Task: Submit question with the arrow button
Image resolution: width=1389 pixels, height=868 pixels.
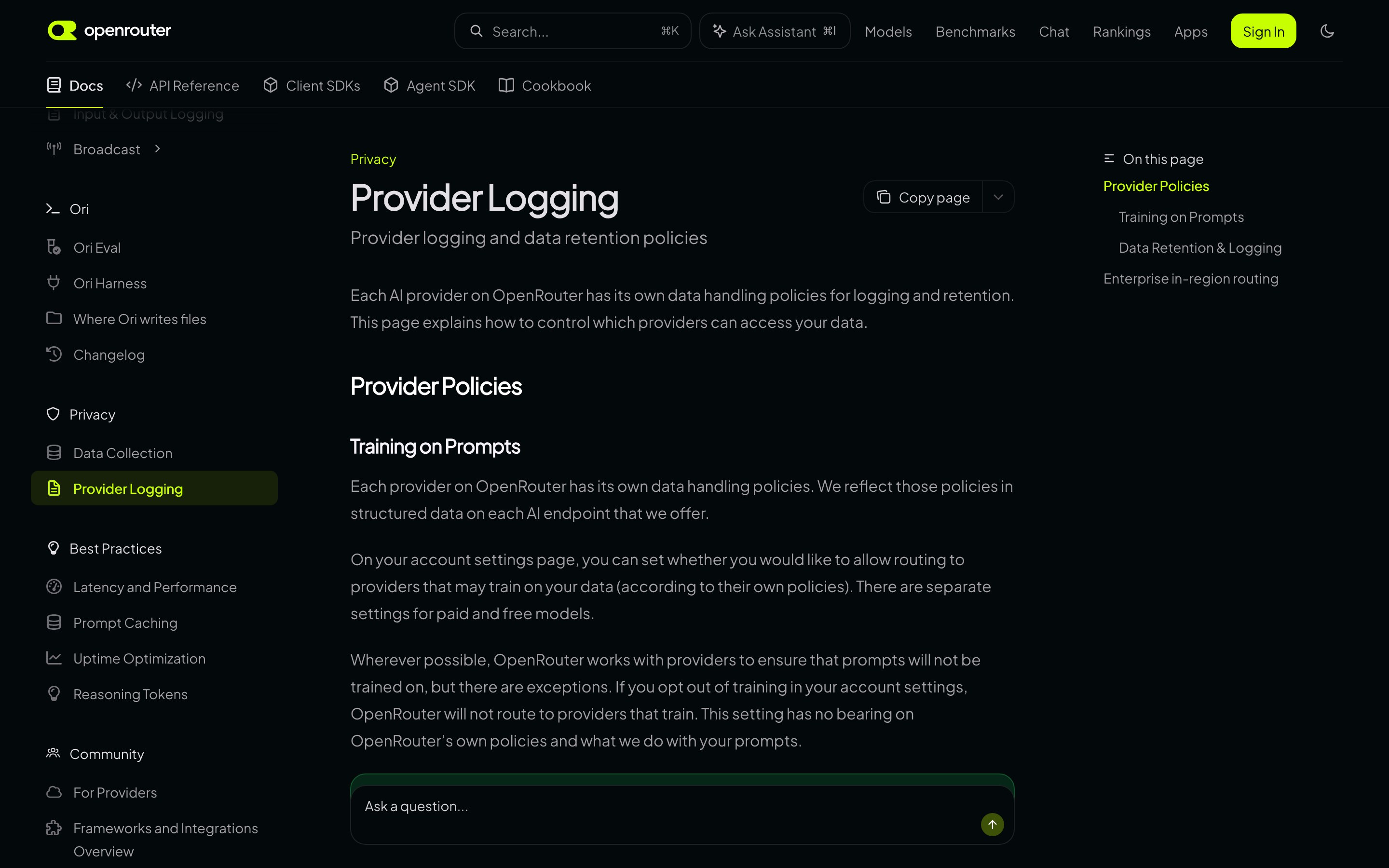Action: [992, 825]
